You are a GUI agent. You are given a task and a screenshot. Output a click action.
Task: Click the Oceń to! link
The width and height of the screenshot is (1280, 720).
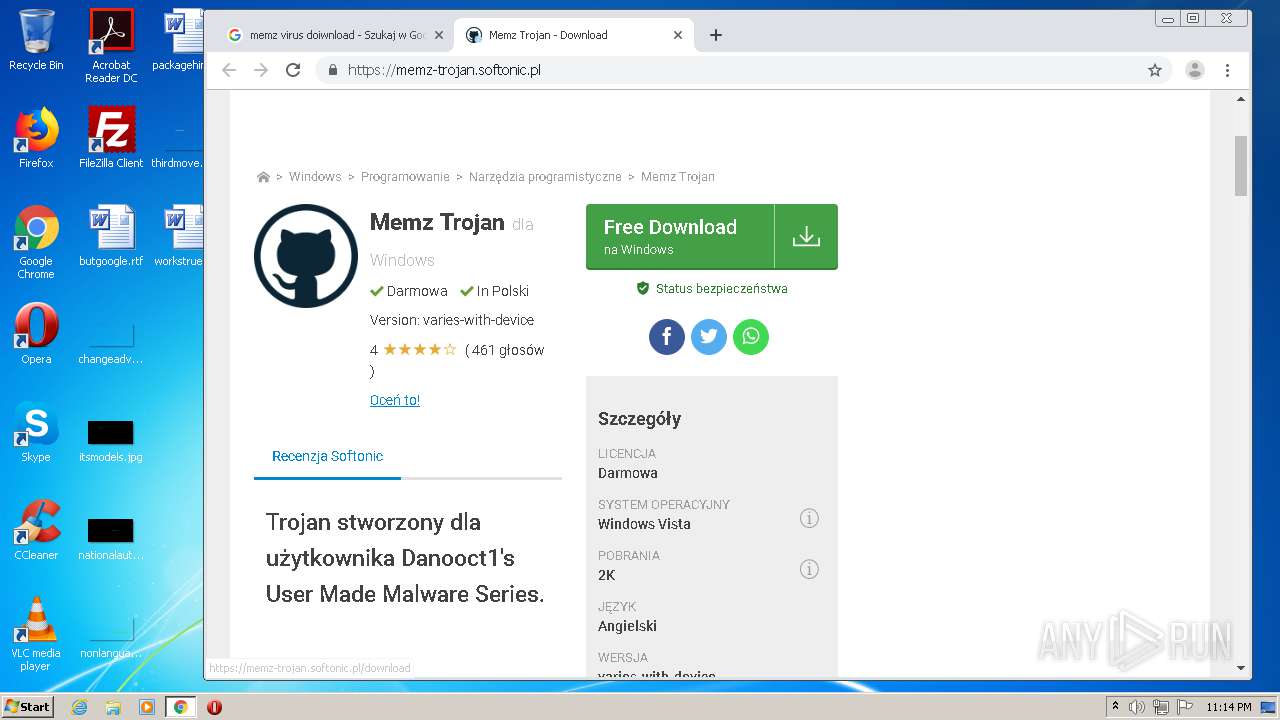coord(395,400)
